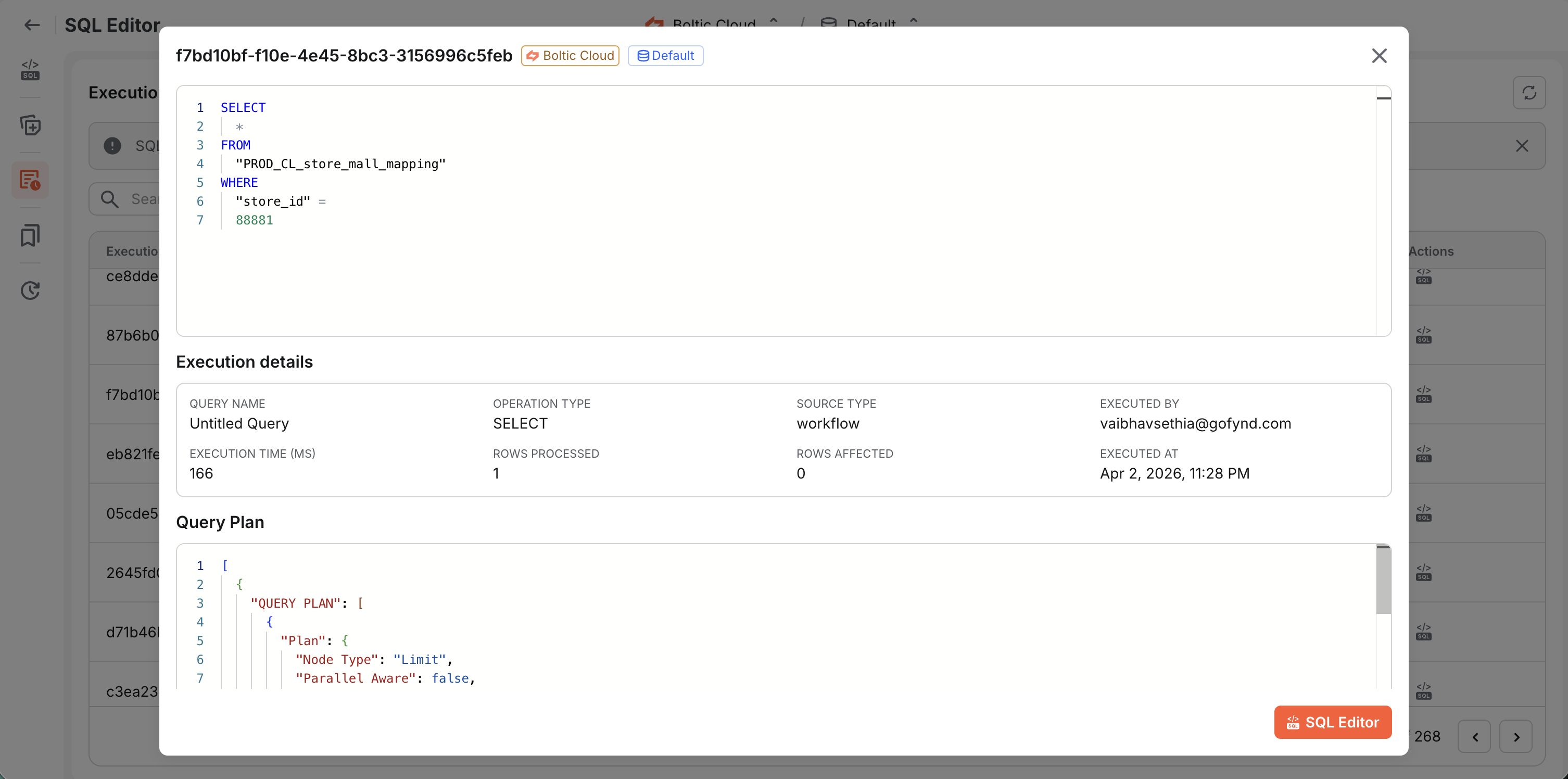Click the Default database badge
This screenshot has height=779, width=1568.
pos(665,55)
